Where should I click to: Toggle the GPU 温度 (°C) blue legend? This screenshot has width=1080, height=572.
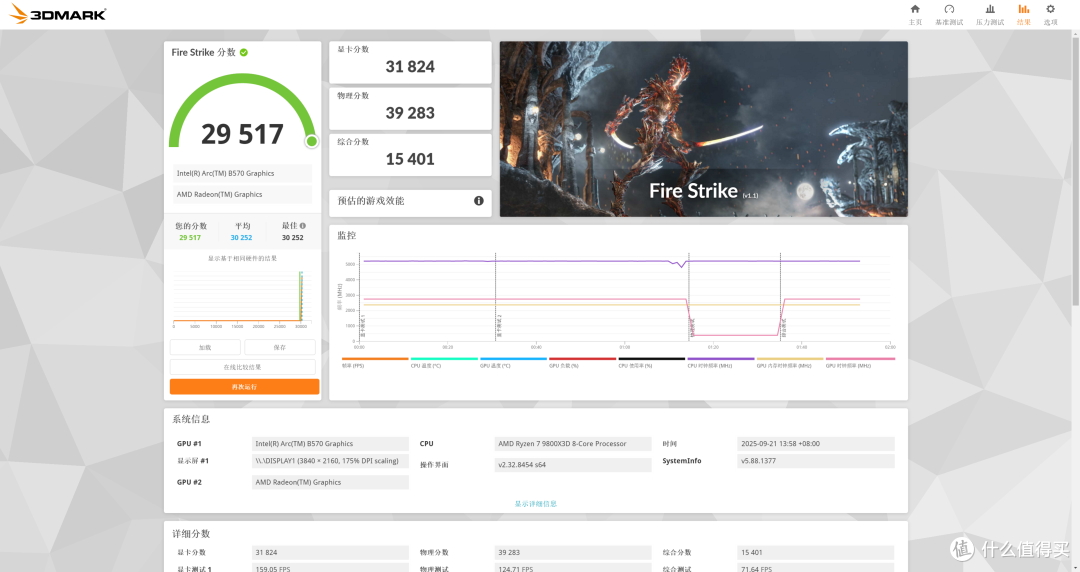[513, 362]
